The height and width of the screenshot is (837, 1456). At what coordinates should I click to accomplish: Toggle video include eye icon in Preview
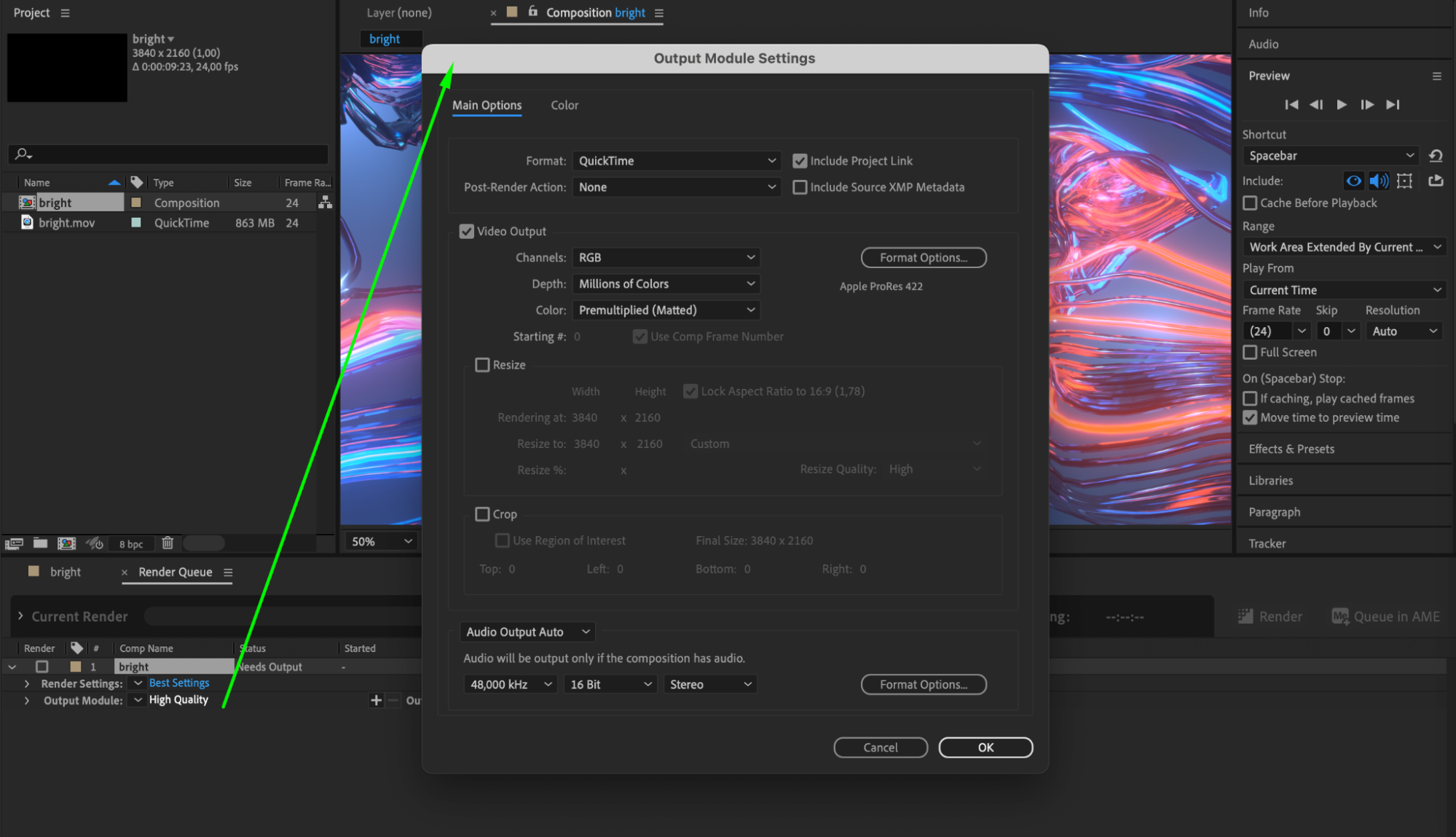[1353, 181]
